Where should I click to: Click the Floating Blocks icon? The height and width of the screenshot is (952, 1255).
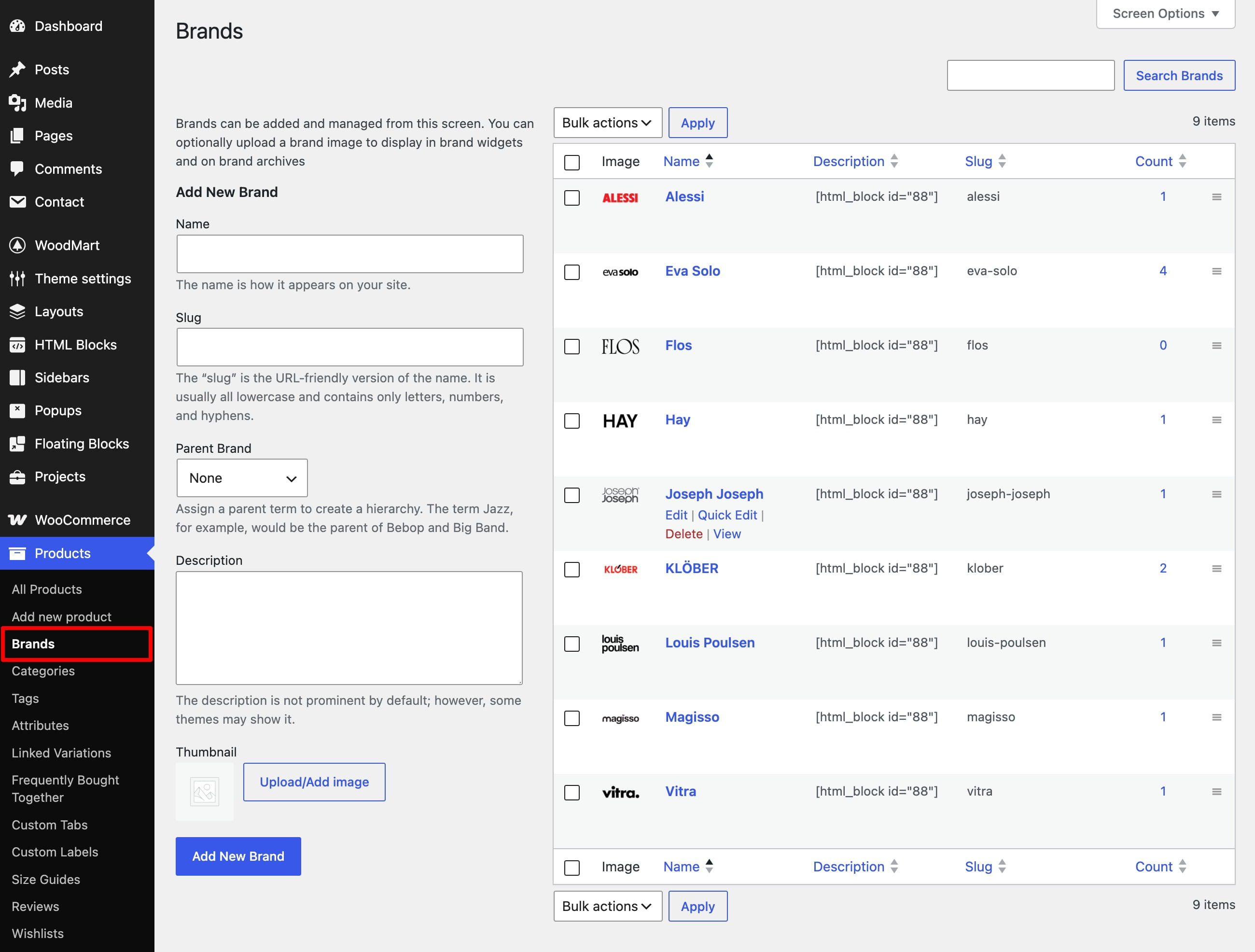click(x=17, y=444)
